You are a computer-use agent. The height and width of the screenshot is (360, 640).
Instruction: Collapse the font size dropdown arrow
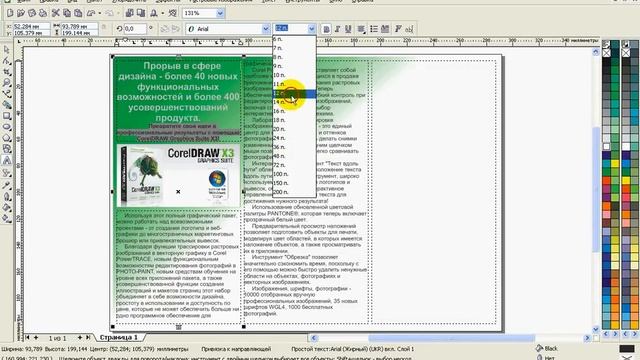311,29
